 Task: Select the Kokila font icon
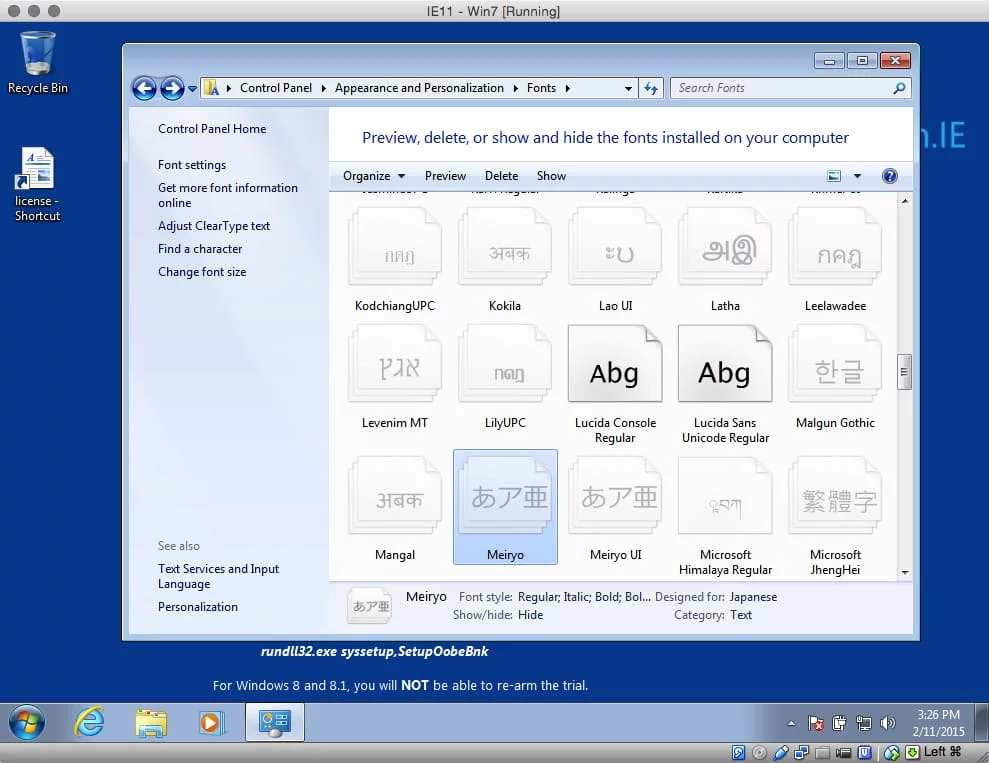click(x=505, y=247)
